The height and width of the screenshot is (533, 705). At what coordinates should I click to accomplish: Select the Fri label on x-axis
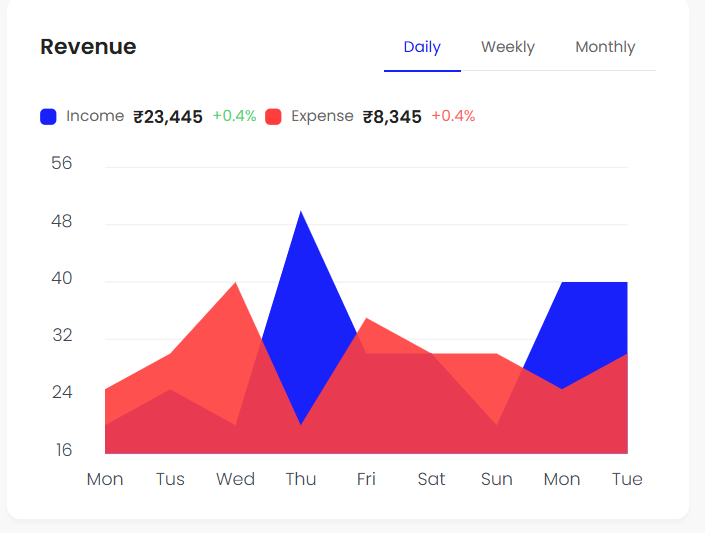pos(366,479)
